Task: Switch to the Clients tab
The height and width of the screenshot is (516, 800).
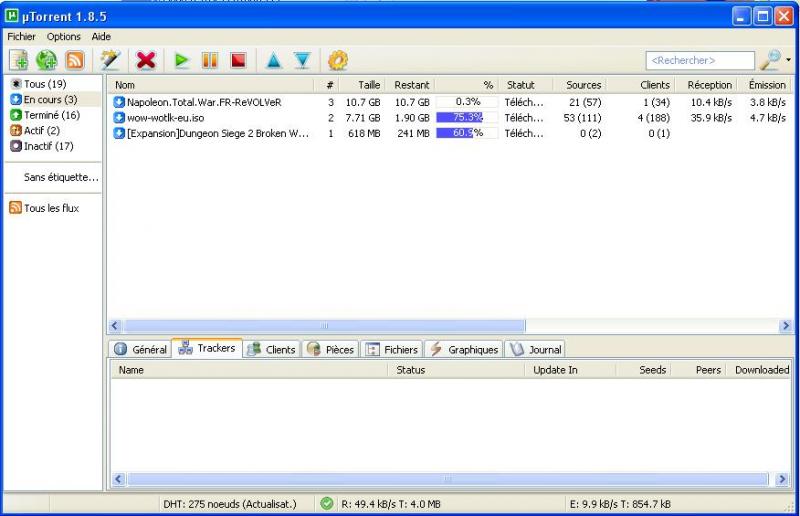Action: click(271, 350)
